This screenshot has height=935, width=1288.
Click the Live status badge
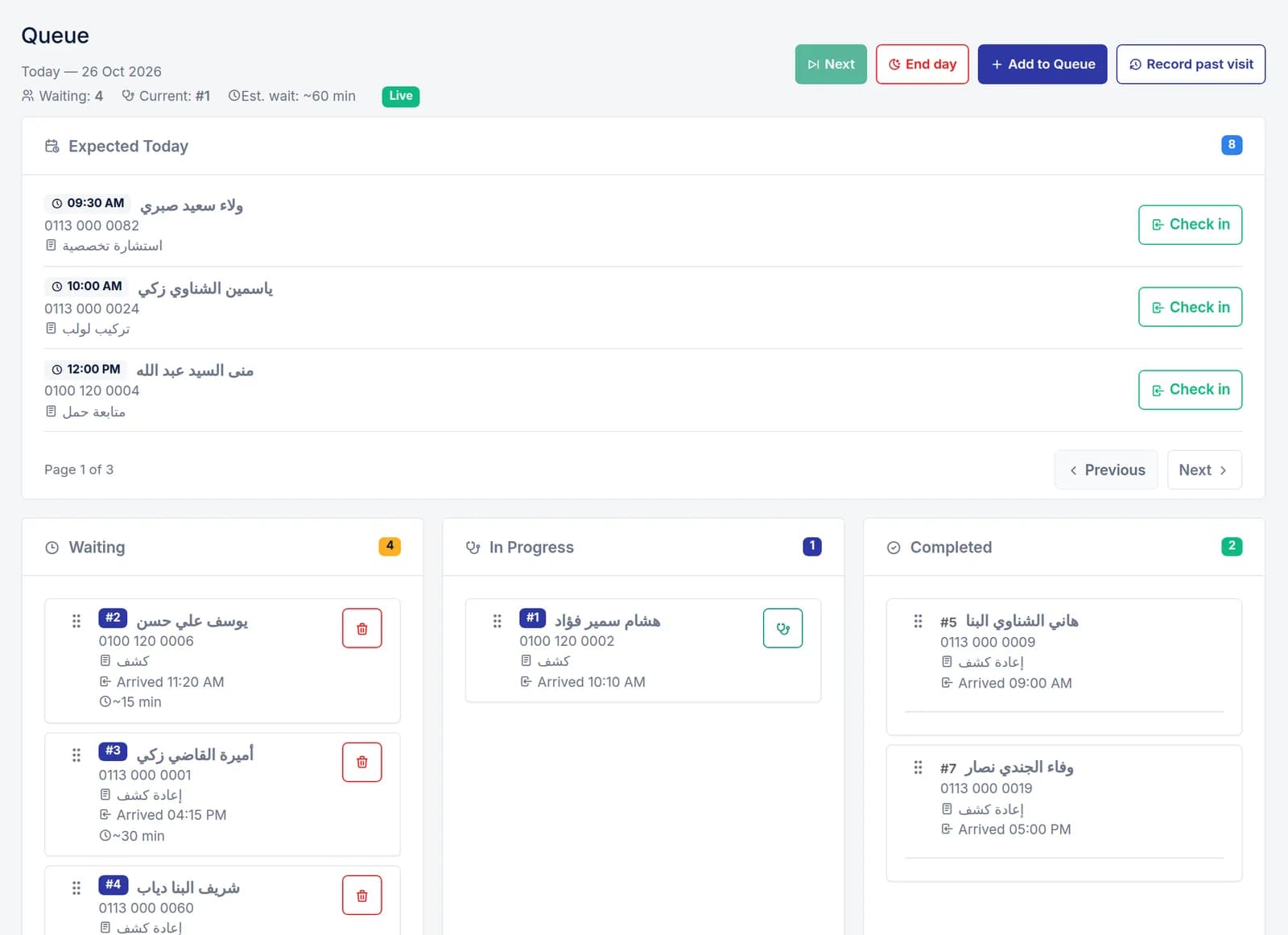(x=401, y=96)
